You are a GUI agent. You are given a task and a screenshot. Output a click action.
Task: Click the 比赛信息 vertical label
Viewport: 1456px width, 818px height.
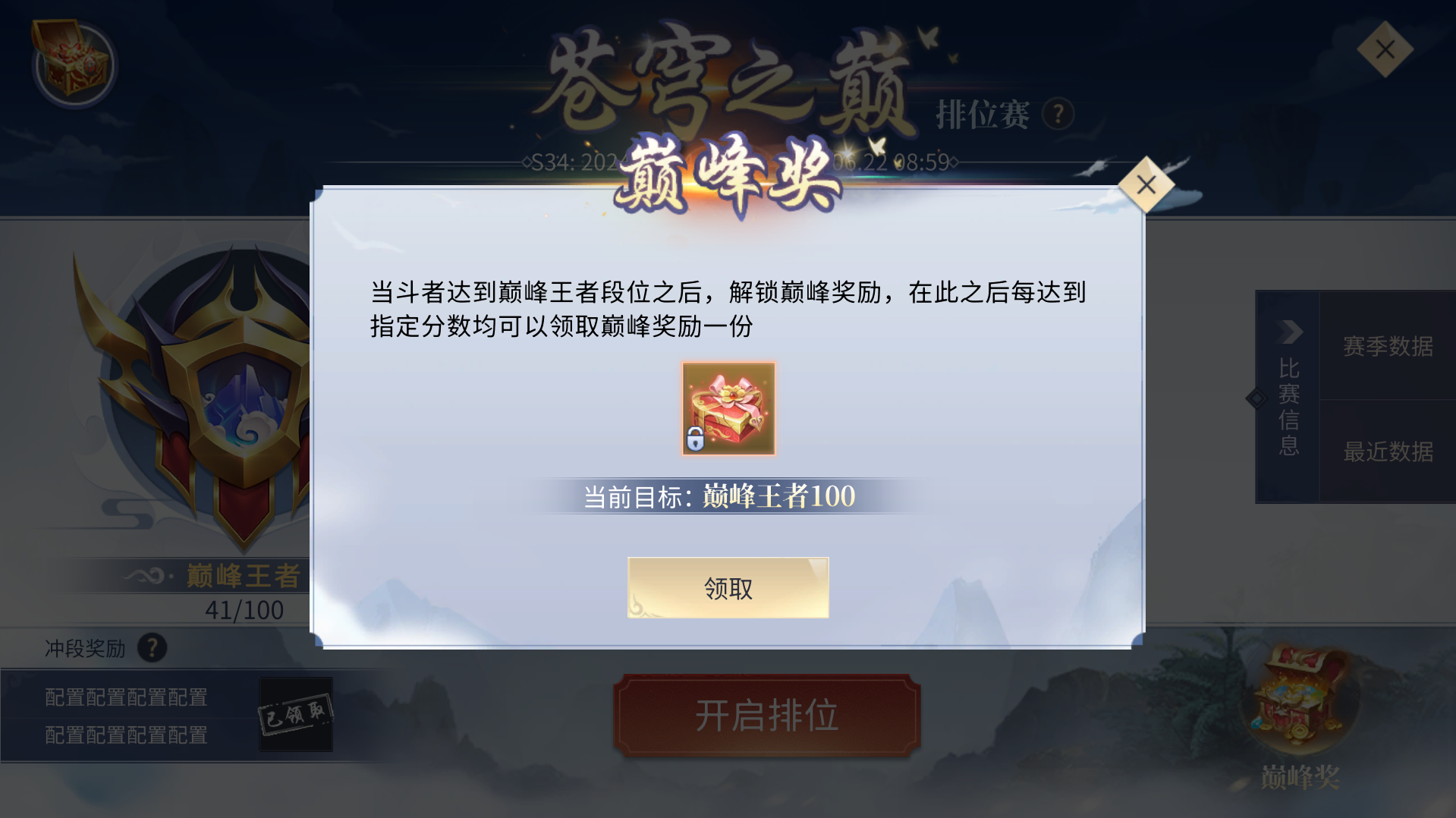pos(1289,407)
